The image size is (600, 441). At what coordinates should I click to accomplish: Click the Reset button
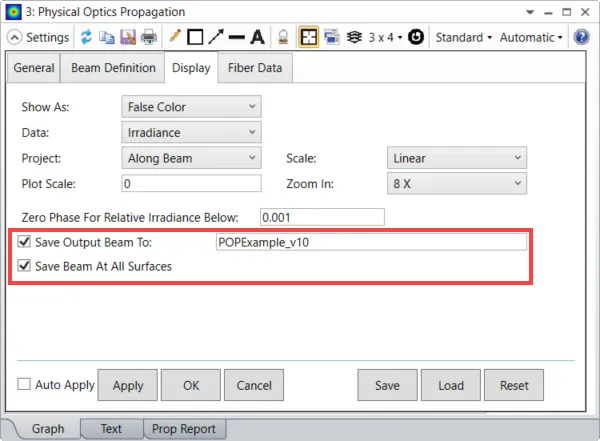[514, 385]
